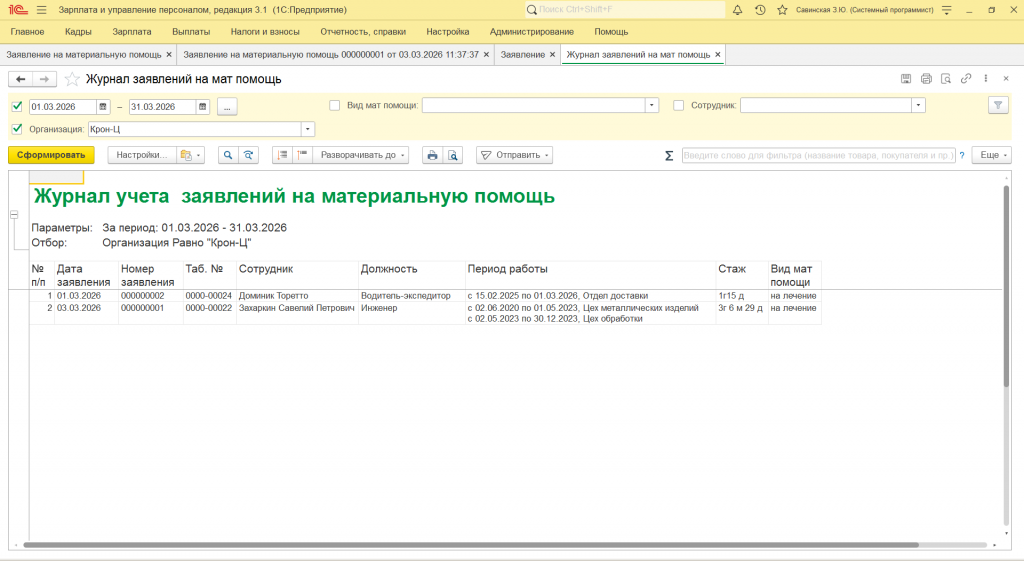Viewport: 1024px width, 561px height.
Task: Click the filter funnel icon at right
Action: pyautogui.click(x=997, y=105)
